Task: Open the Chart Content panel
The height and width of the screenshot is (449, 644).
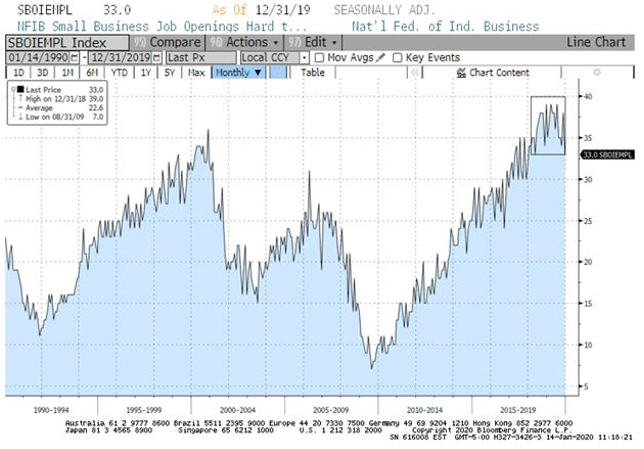Action: [x=499, y=73]
